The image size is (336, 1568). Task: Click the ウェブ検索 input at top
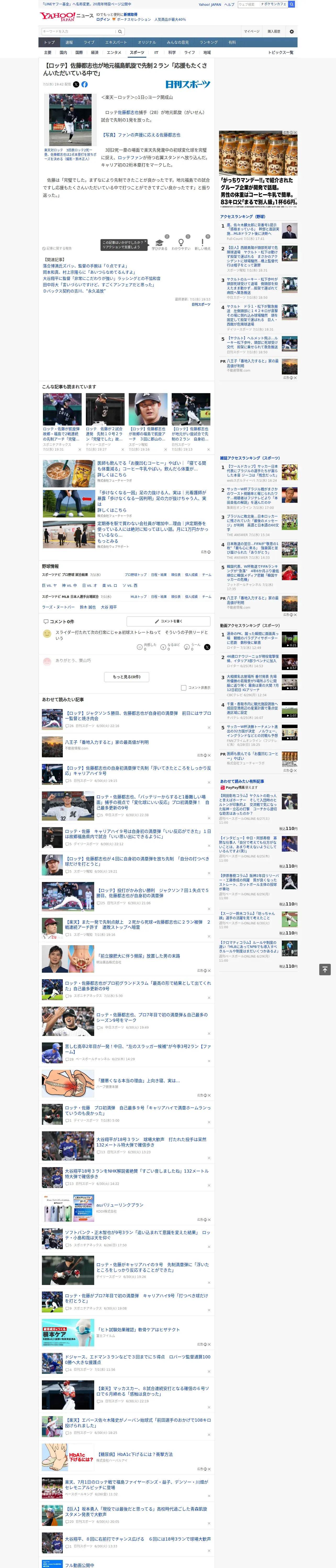tap(249, 4)
